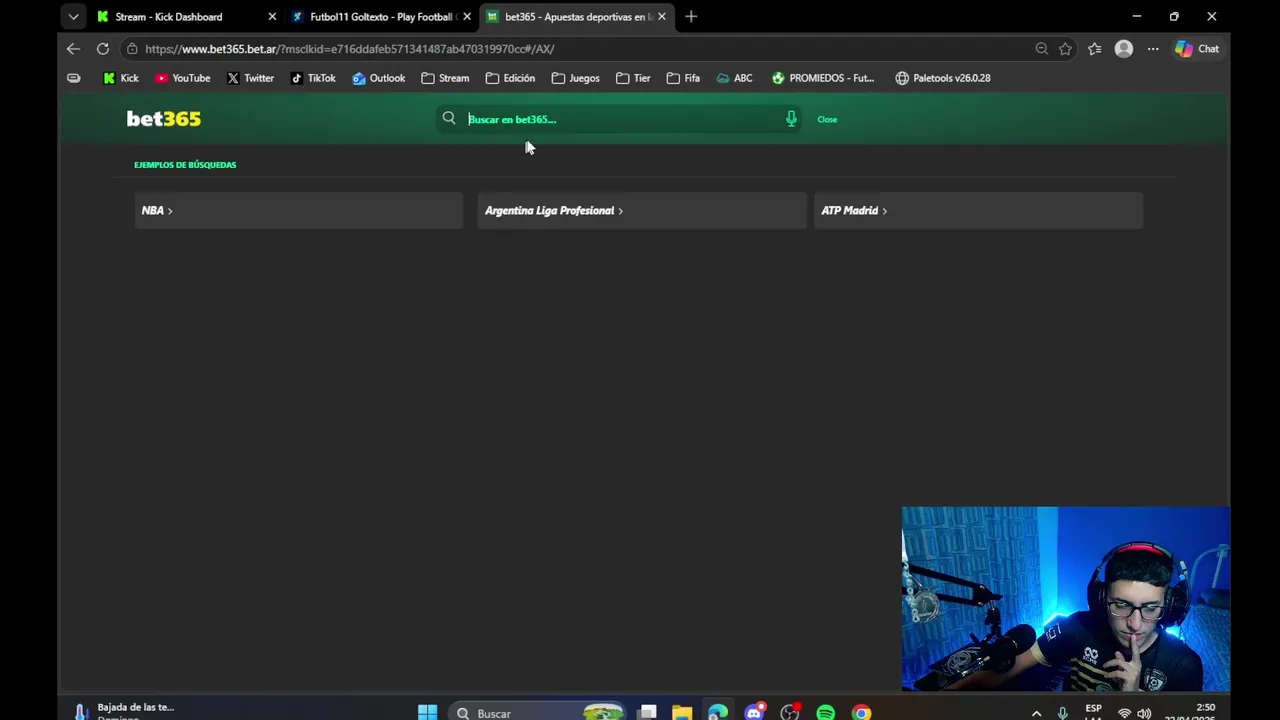
Task: Open Microsoft Edge taskbar icon
Action: [718, 712]
